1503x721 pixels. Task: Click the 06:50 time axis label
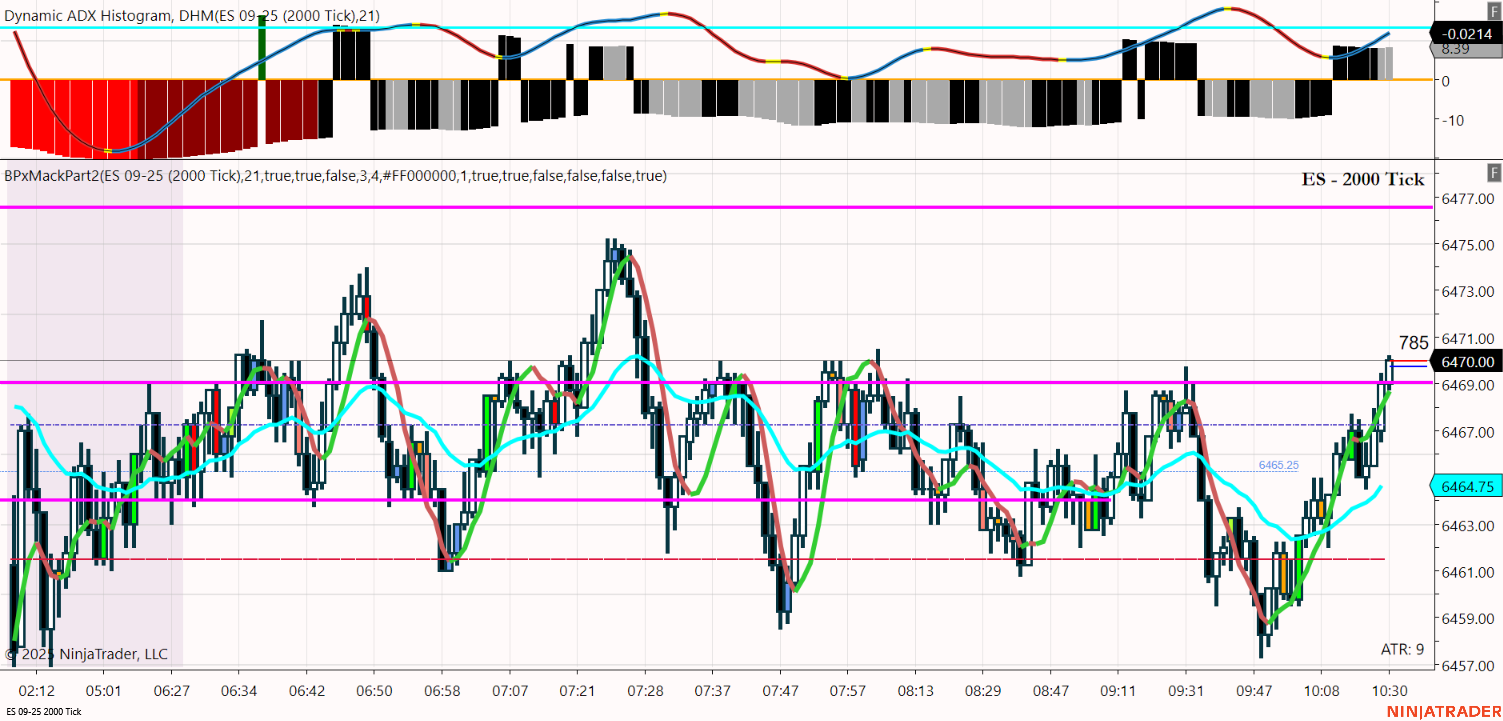pyautogui.click(x=374, y=690)
